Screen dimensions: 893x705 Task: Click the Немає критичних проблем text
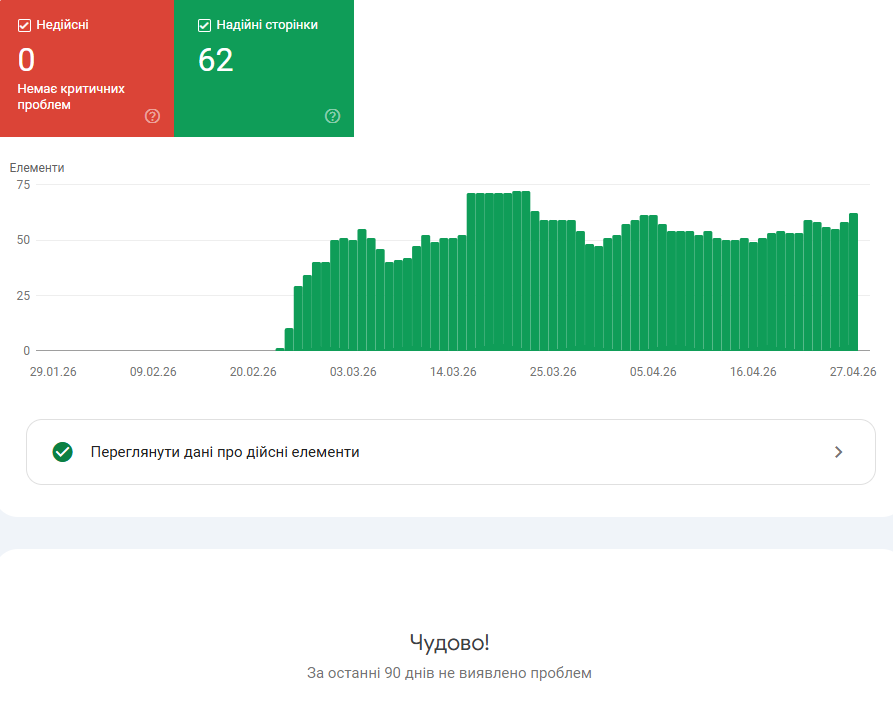71,97
